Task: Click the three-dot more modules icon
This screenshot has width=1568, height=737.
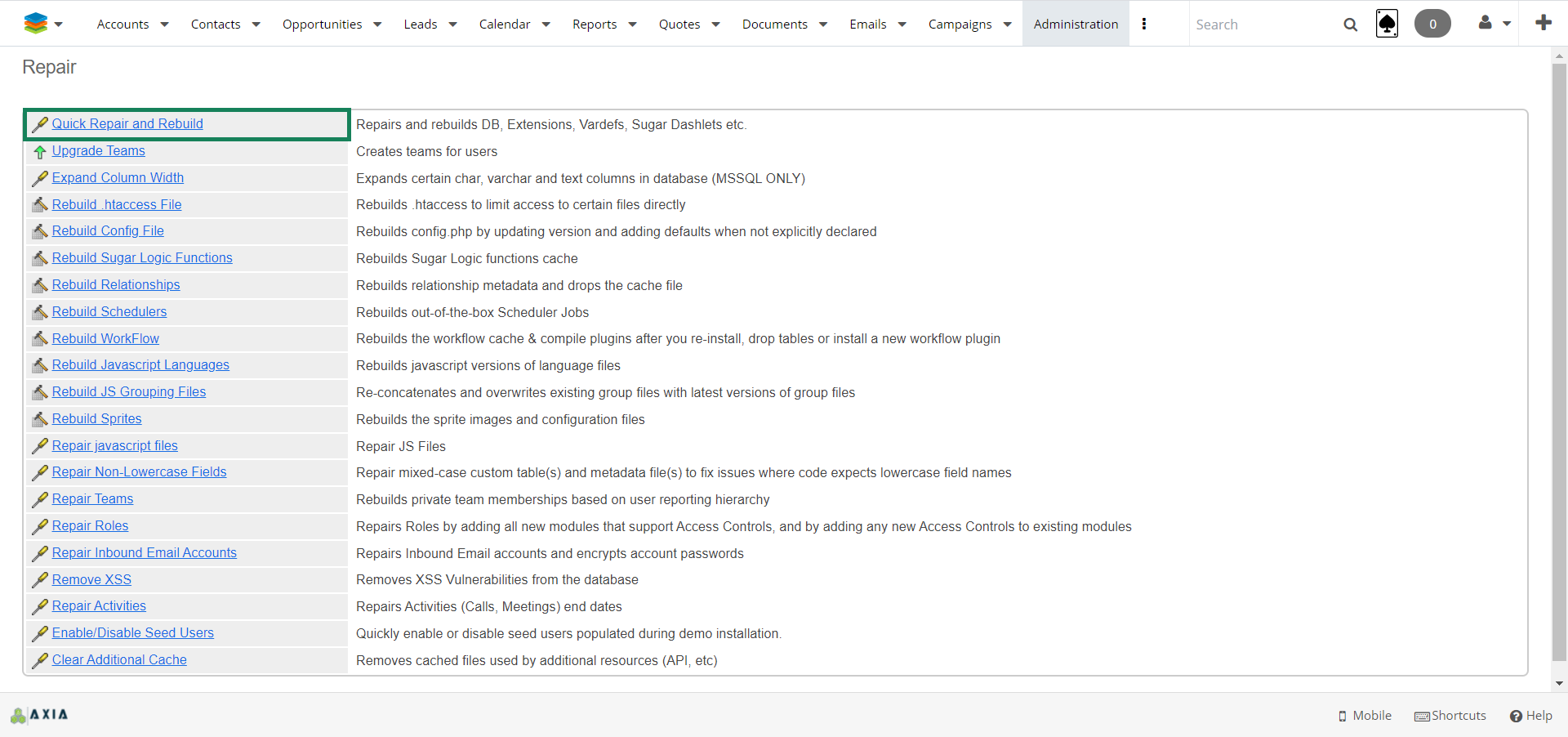Action: [1144, 24]
